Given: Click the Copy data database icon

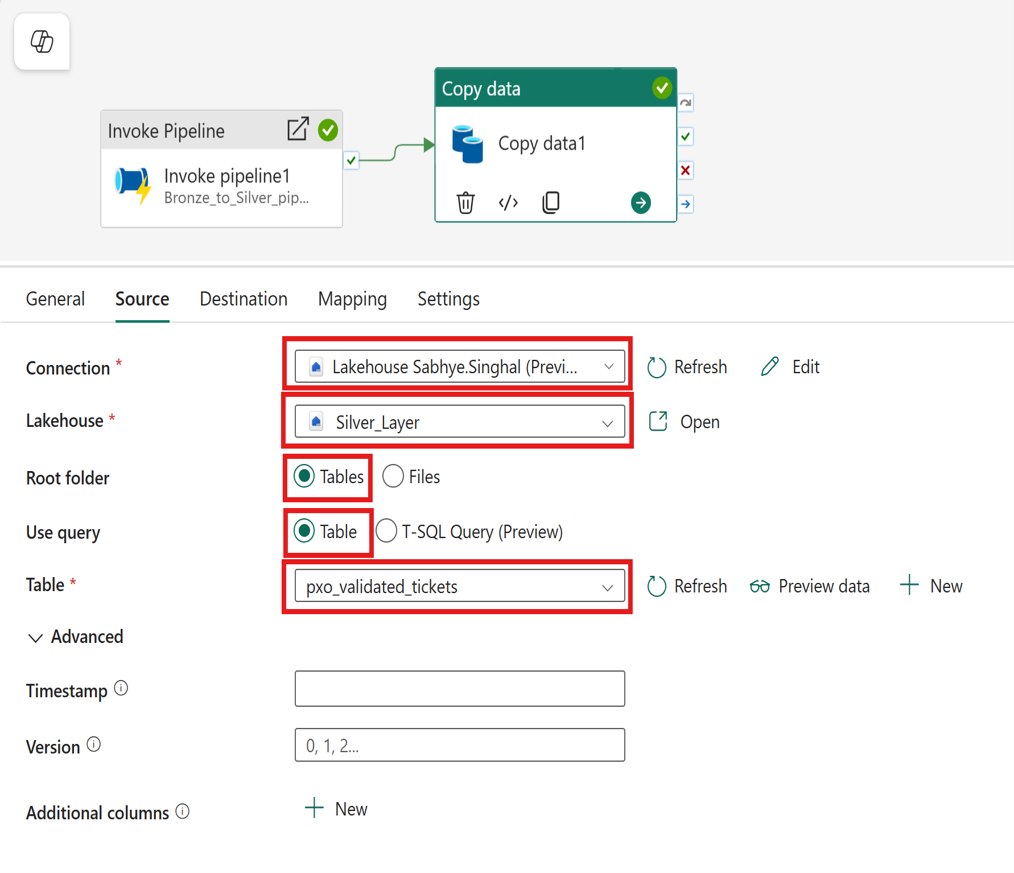Looking at the screenshot, I should (468, 144).
